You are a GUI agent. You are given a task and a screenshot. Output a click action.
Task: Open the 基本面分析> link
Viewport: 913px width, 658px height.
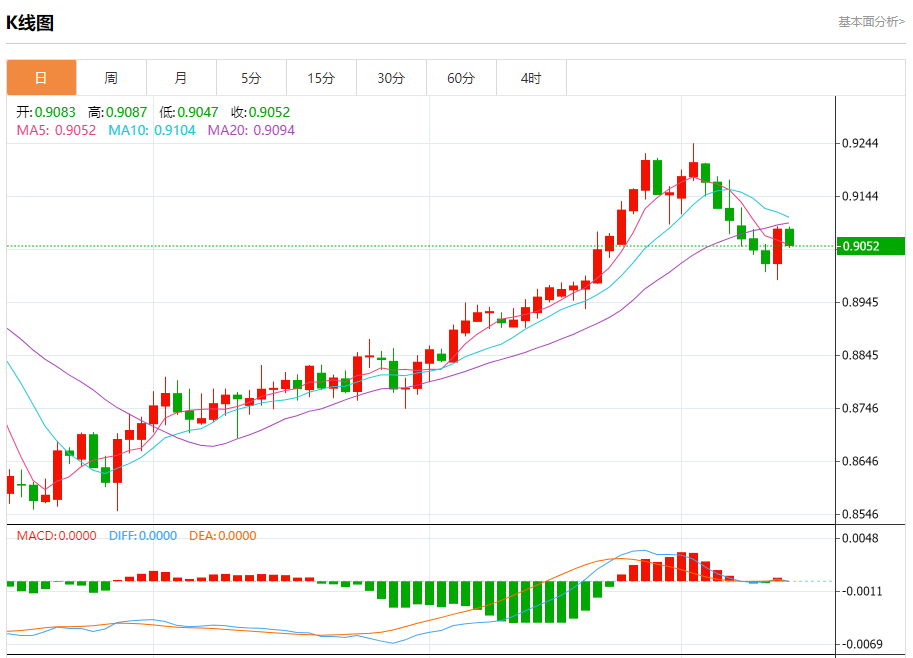[871, 22]
